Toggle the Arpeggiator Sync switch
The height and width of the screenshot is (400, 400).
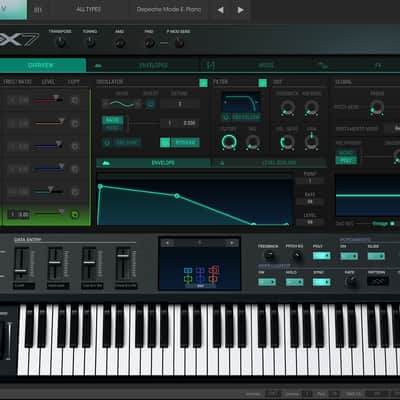tap(321, 282)
